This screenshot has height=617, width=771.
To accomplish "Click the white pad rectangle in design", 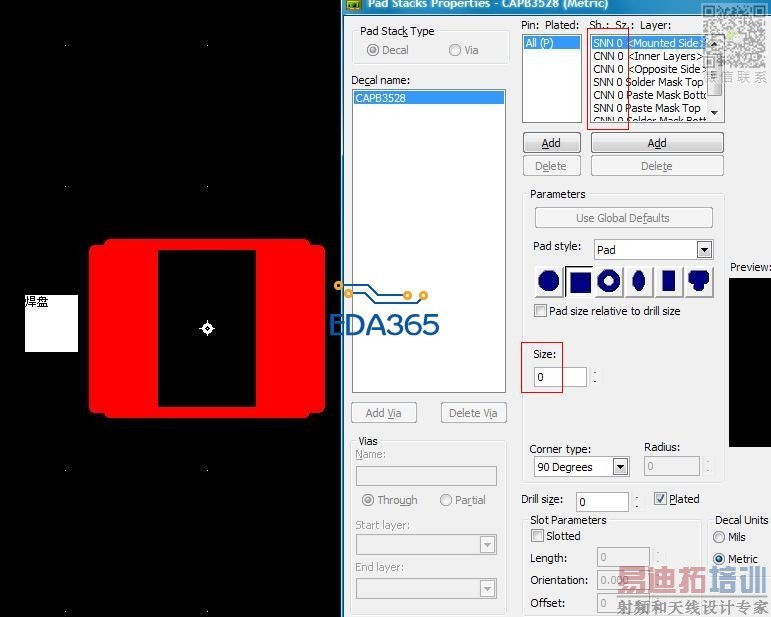I will [51, 323].
